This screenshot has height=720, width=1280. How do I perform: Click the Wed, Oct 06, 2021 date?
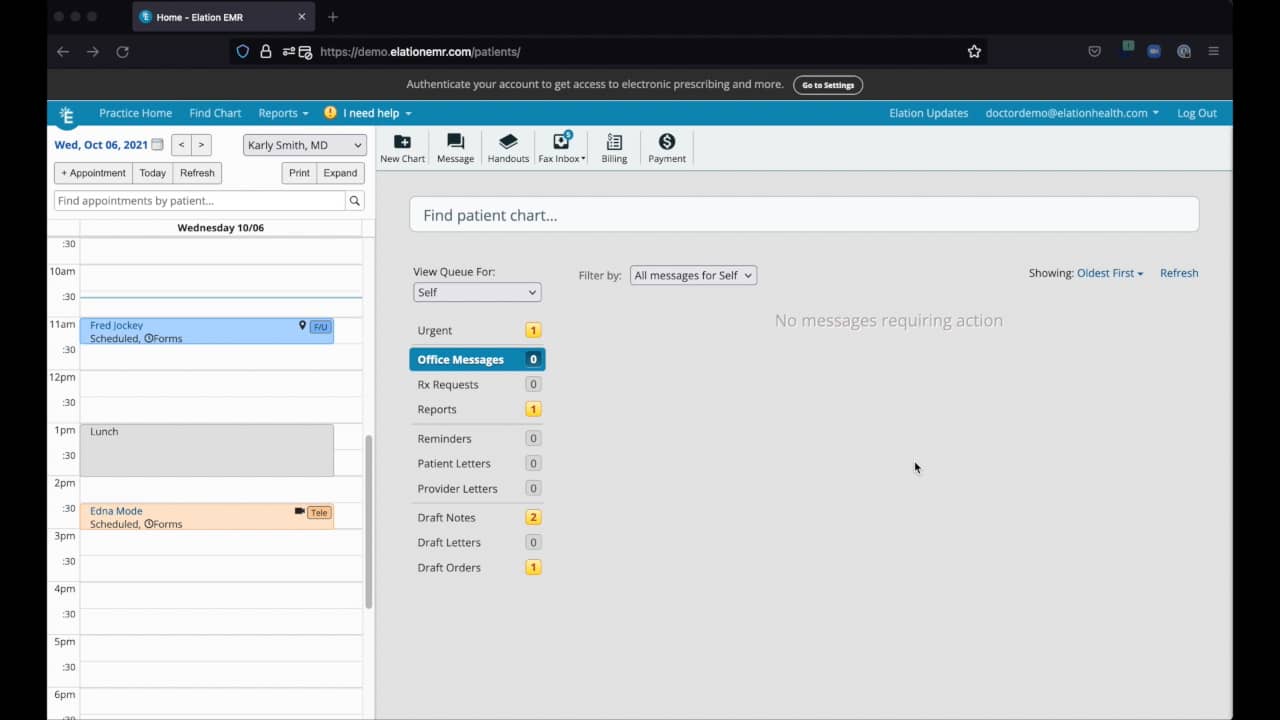[x=101, y=145]
